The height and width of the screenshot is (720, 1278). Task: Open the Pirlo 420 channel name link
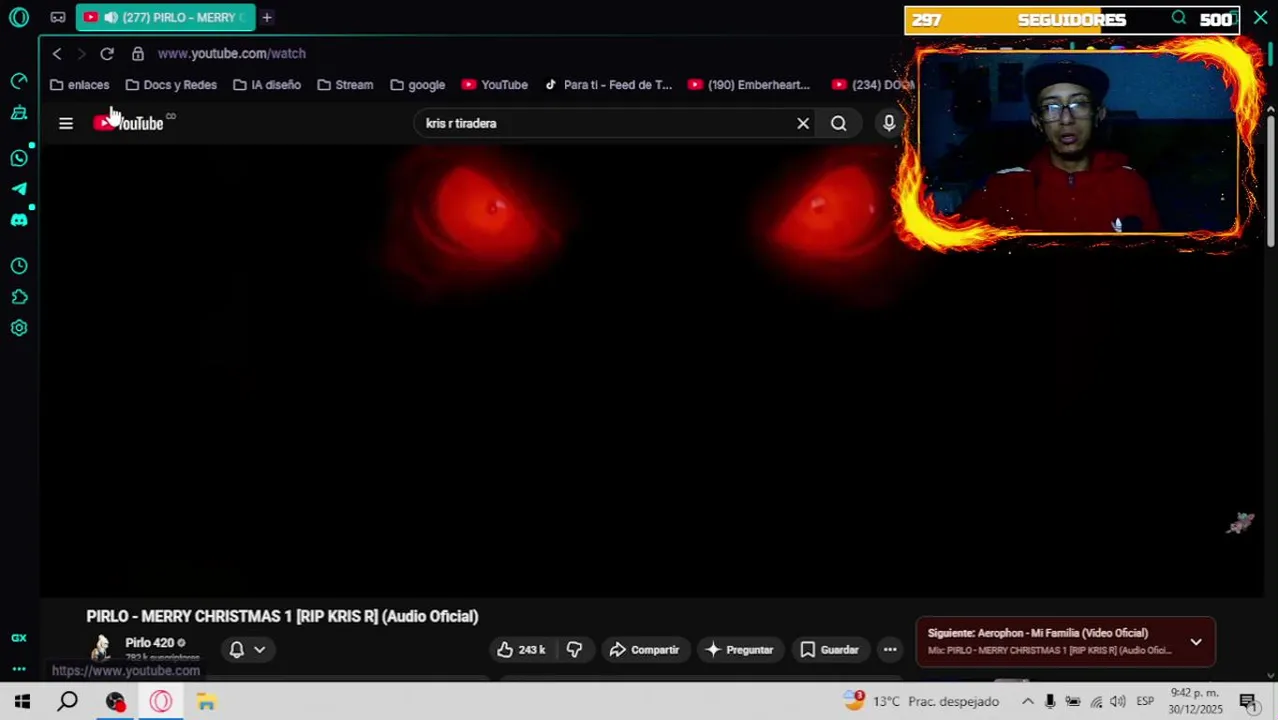[149, 643]
